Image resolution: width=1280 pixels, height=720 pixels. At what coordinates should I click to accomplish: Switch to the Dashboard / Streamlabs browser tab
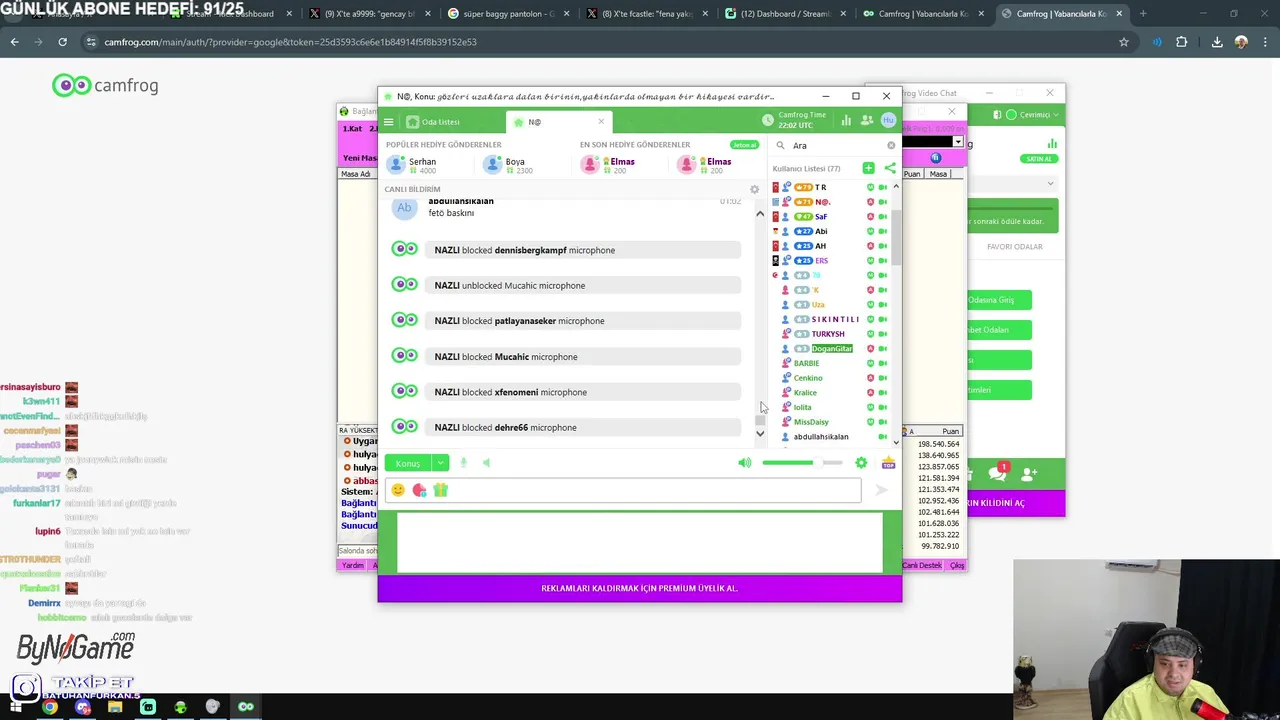[x=789, y=14]
